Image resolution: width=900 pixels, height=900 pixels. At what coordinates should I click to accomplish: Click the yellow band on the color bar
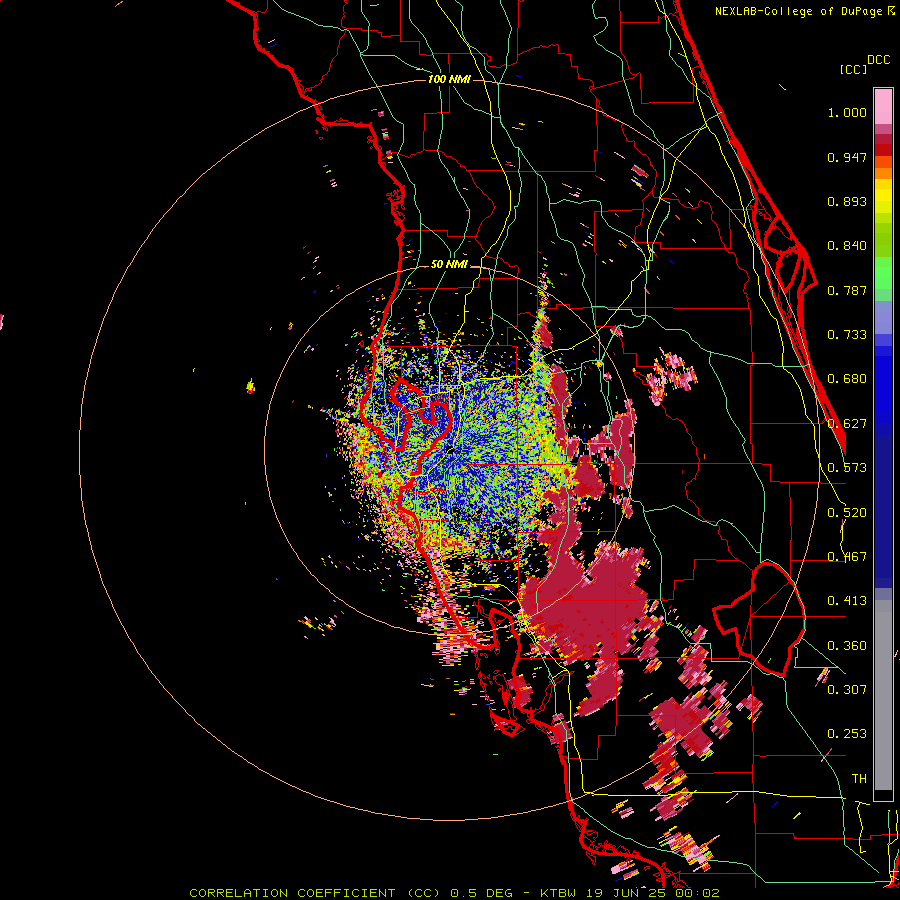883,196
